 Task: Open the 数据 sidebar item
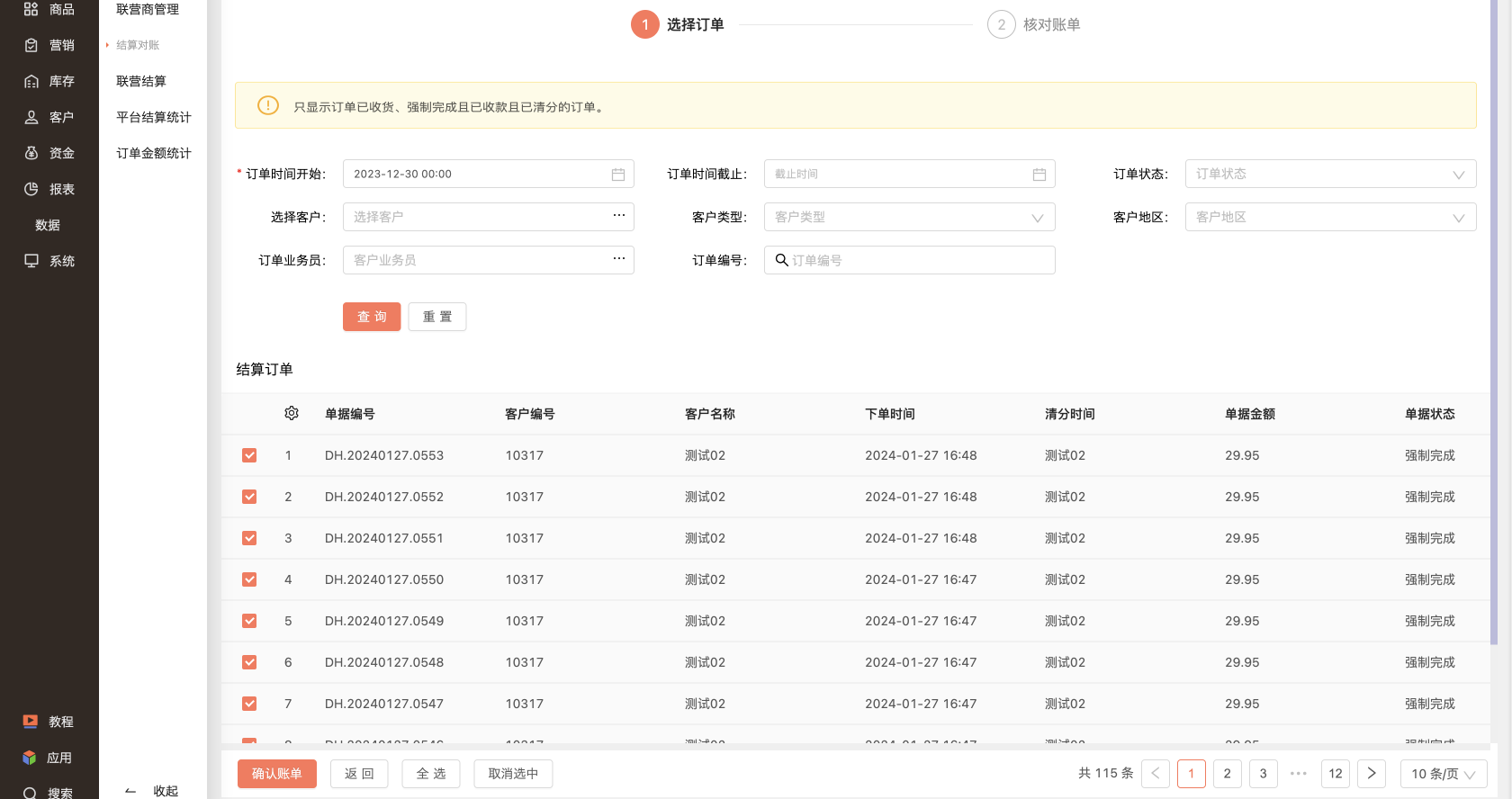pyautogui.click(x=48, y=225)
